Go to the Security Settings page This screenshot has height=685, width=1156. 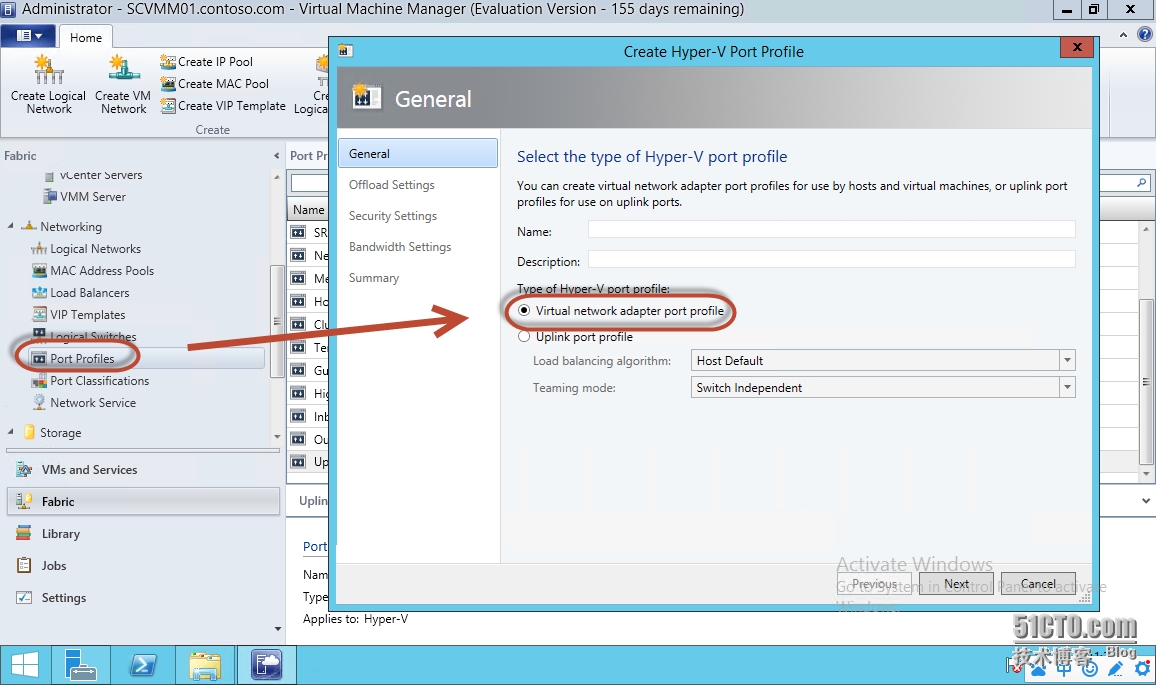click(393, 216)
